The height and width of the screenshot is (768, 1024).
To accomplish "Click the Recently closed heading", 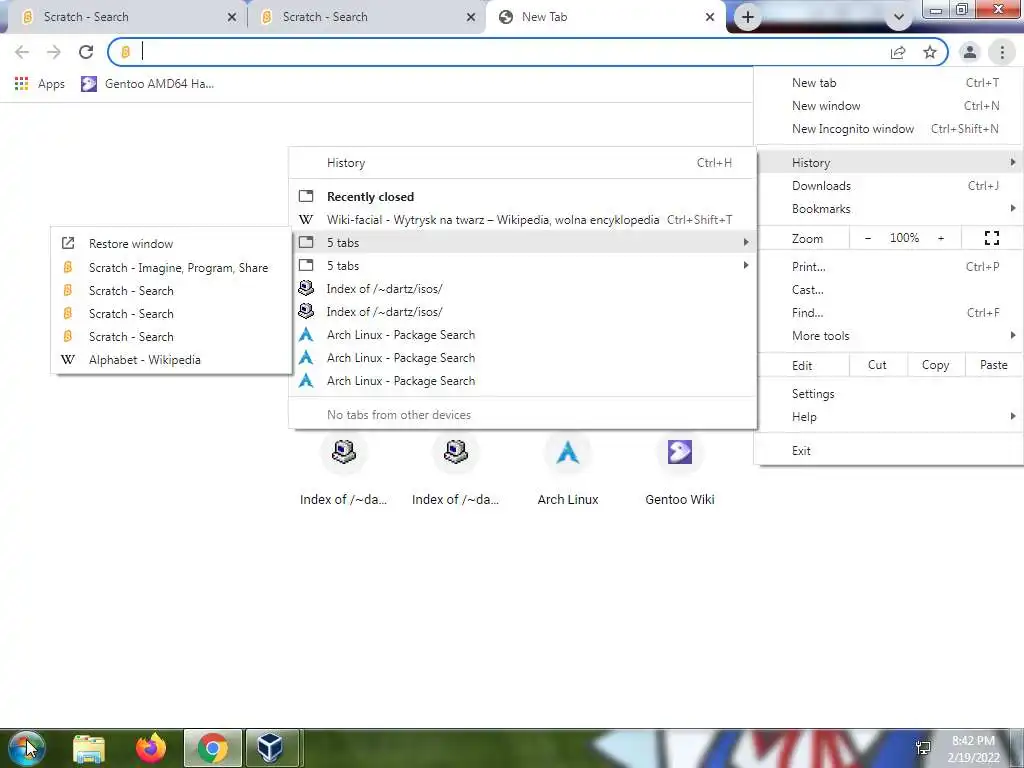I will (370, 197).
